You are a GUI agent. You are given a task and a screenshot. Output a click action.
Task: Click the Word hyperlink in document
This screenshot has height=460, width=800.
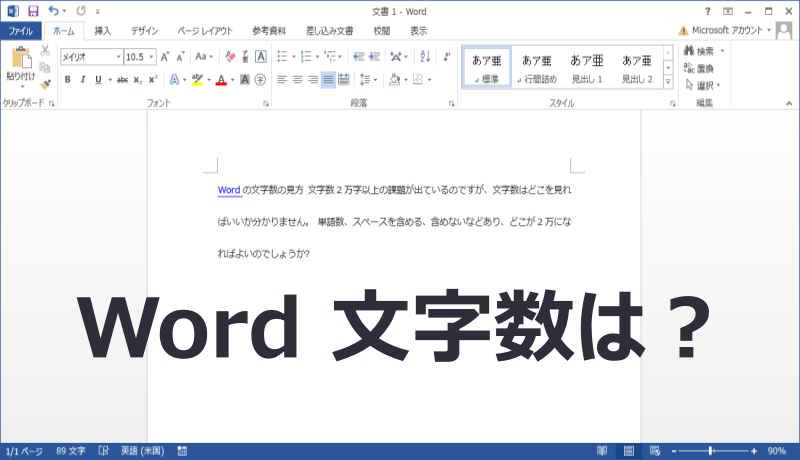[229, 190]
